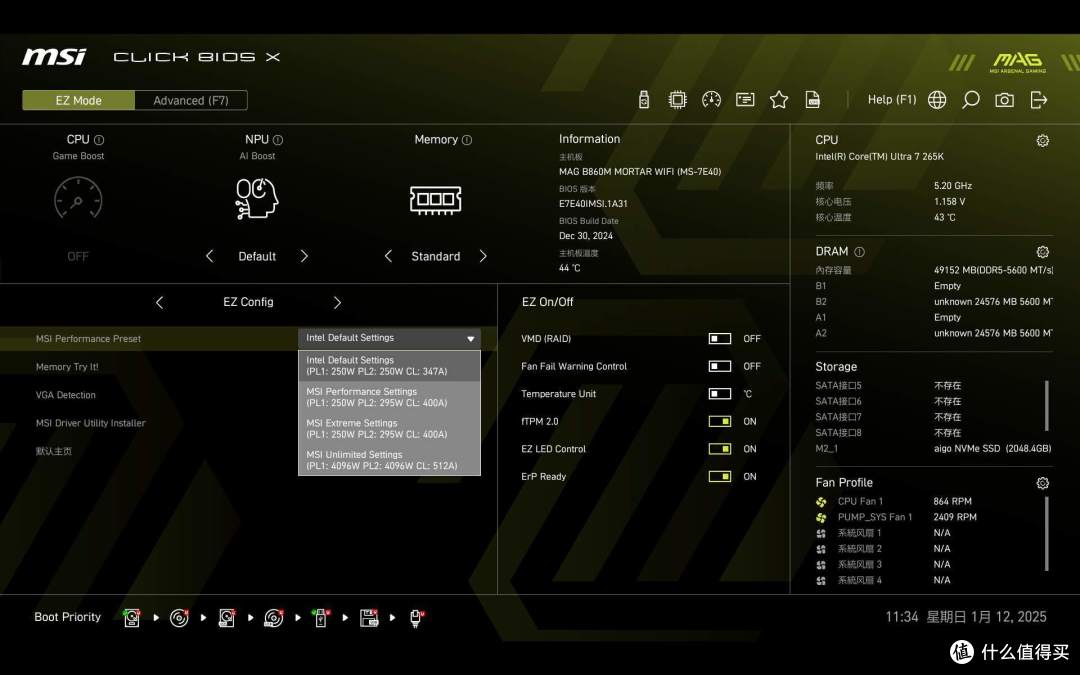Screen dimensions: 1080x675
Task: Click right arrow beside NPU Default
Action: click(304, 256)
